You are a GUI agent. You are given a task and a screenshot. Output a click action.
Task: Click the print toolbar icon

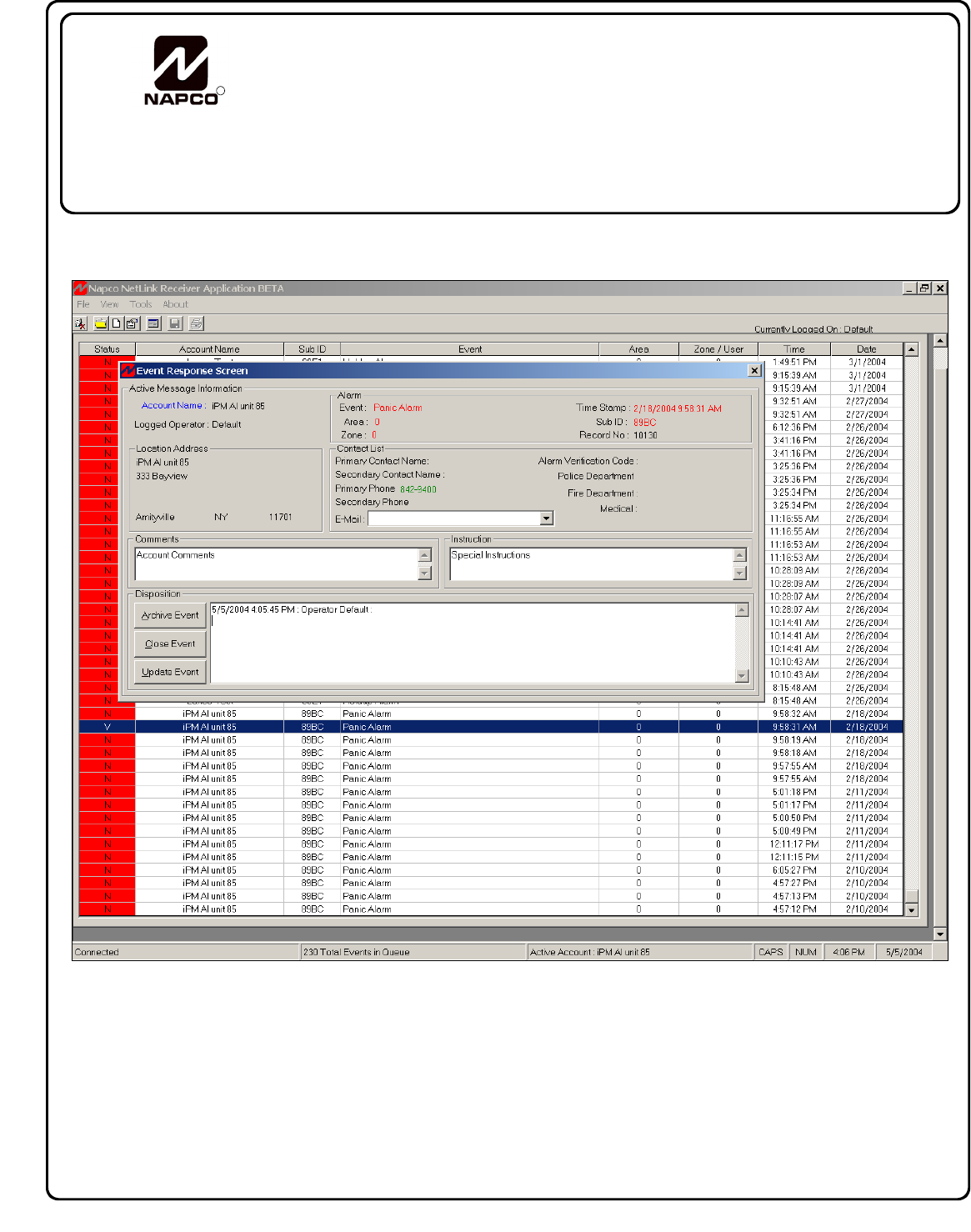pos(196,323)
